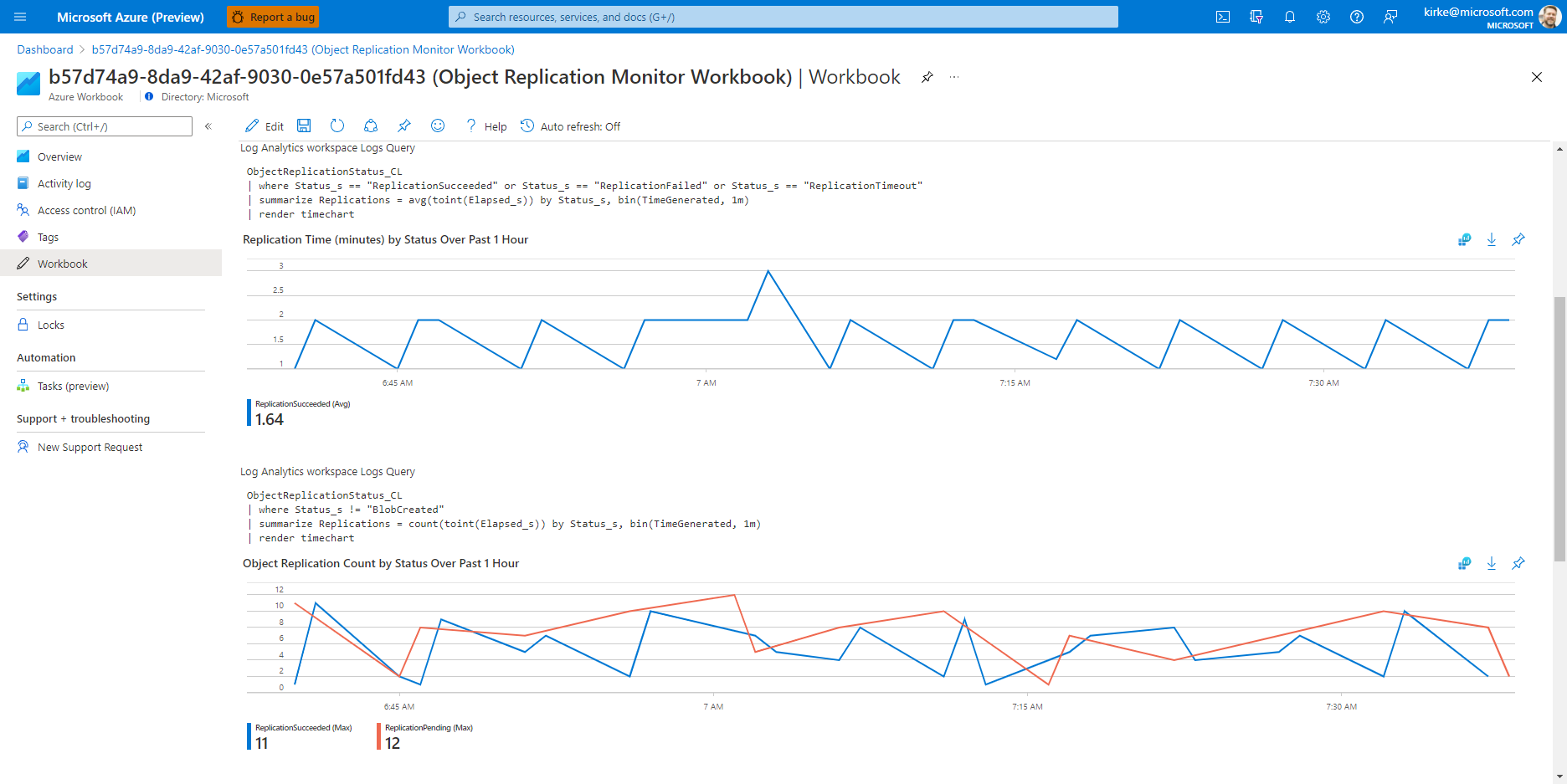Open Replication Time query in Logs view

pos(1464,239)
